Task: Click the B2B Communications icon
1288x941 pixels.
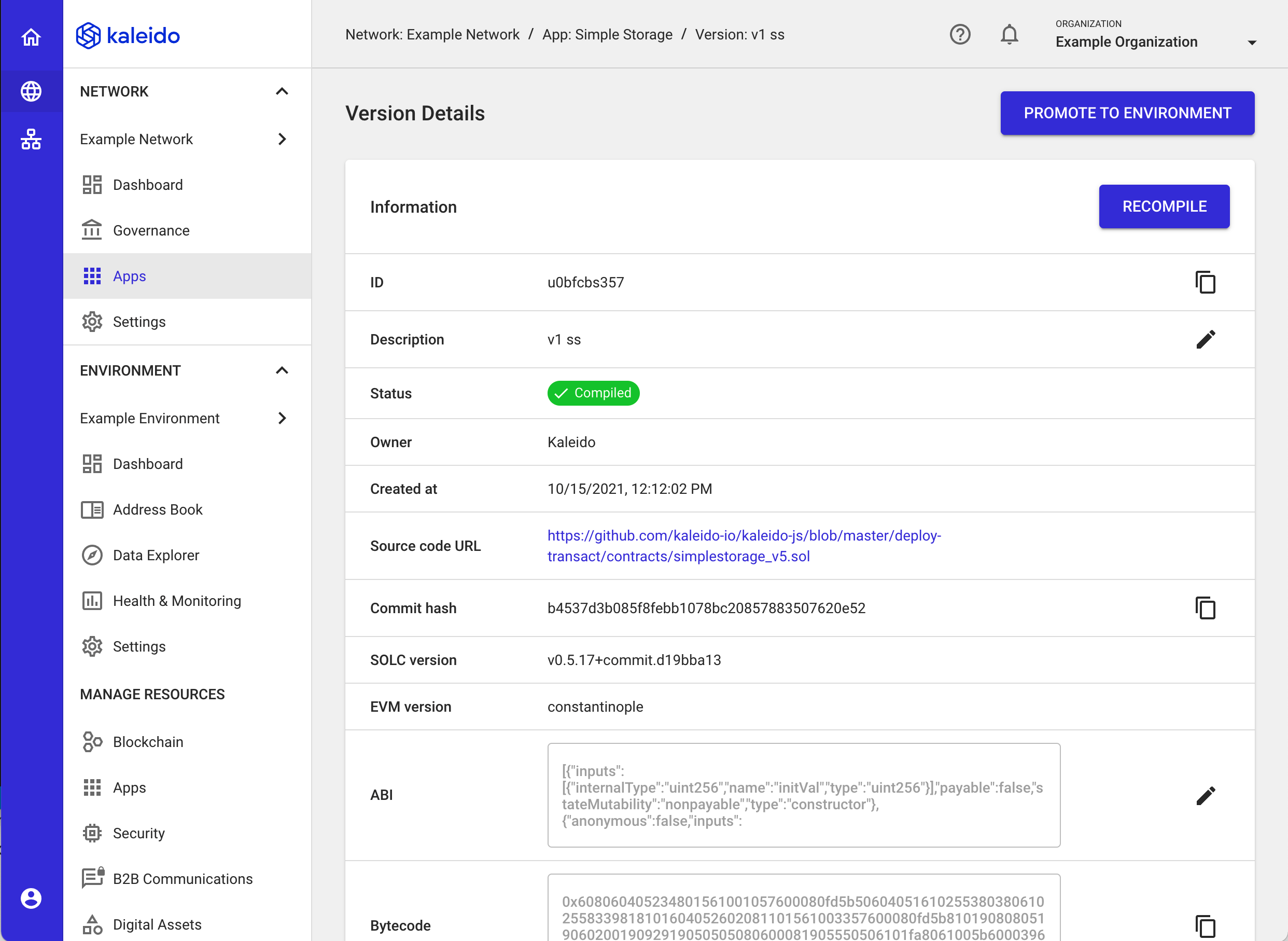Action: coord(93,878)
